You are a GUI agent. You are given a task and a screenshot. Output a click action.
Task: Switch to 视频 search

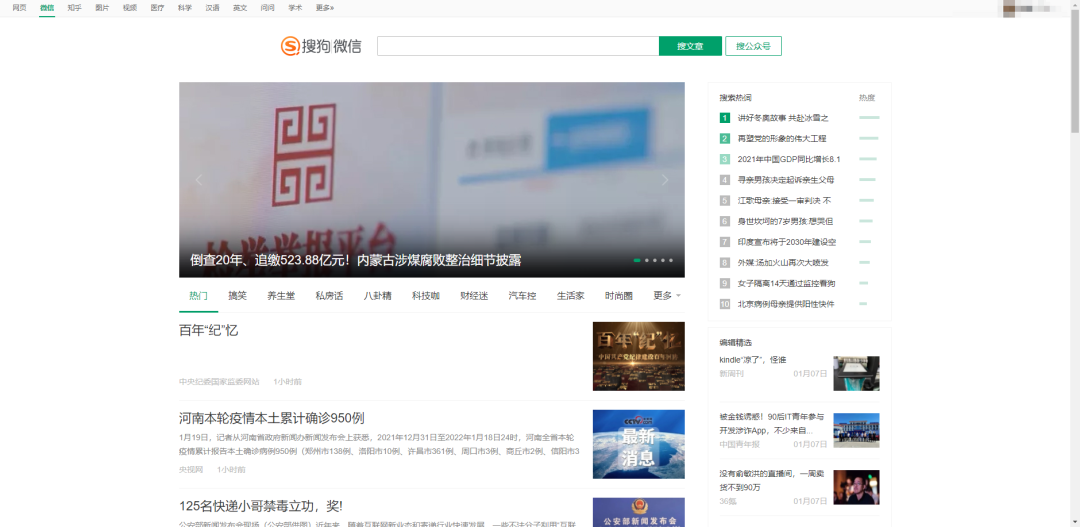(x=129, y=8)
